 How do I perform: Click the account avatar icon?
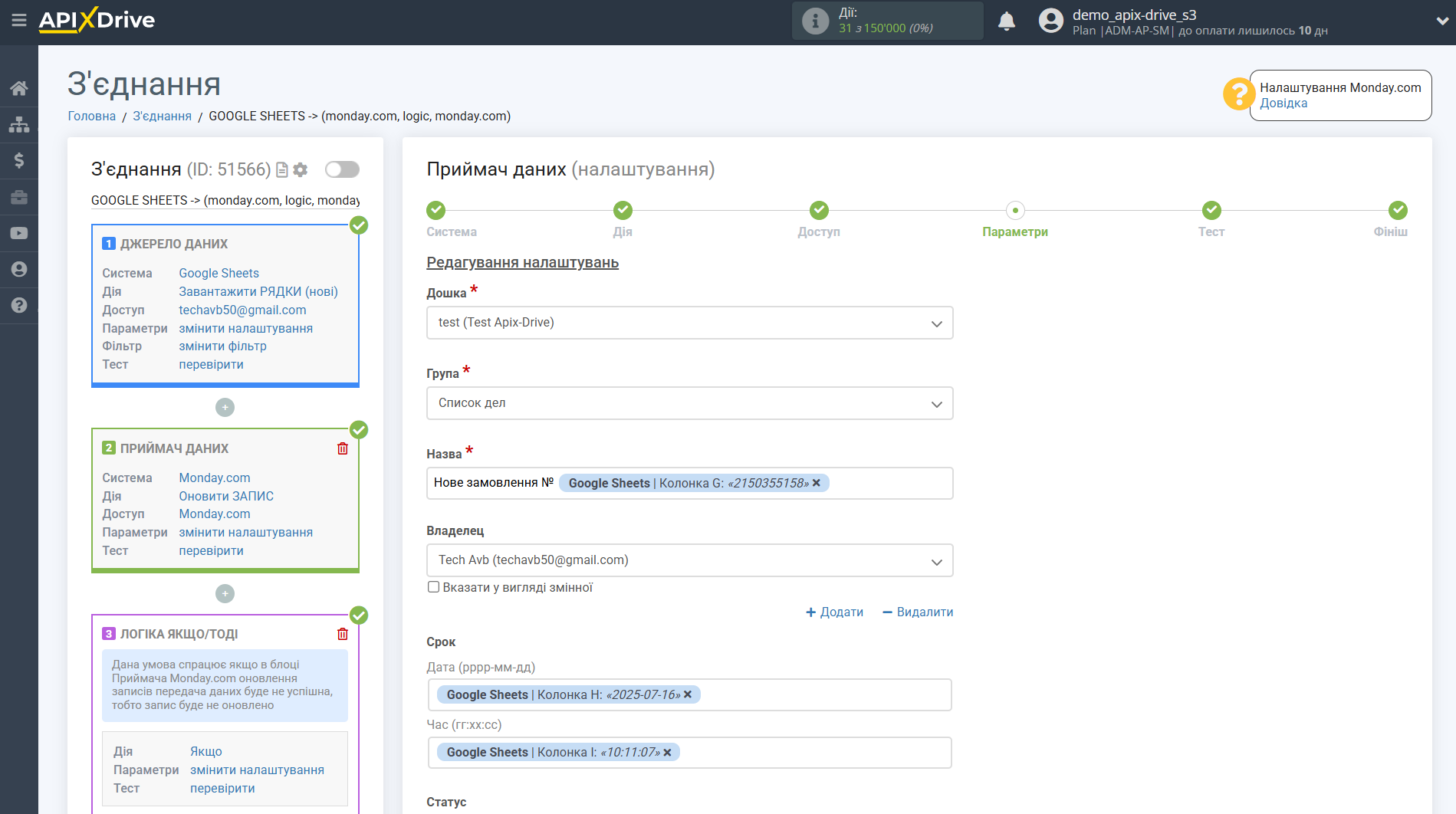[1051, 21]
